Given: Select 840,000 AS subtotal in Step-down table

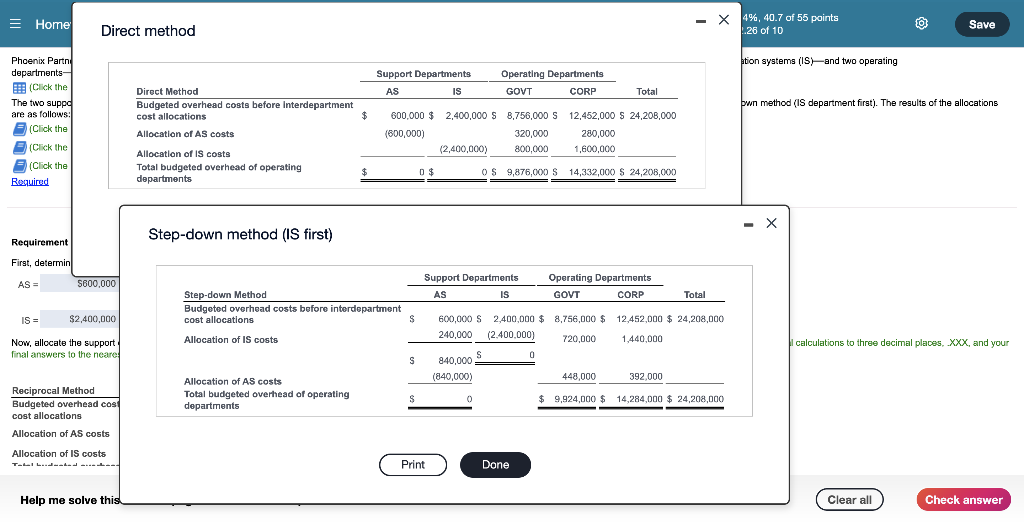Looking at the screenshot, I should point(455,361).
